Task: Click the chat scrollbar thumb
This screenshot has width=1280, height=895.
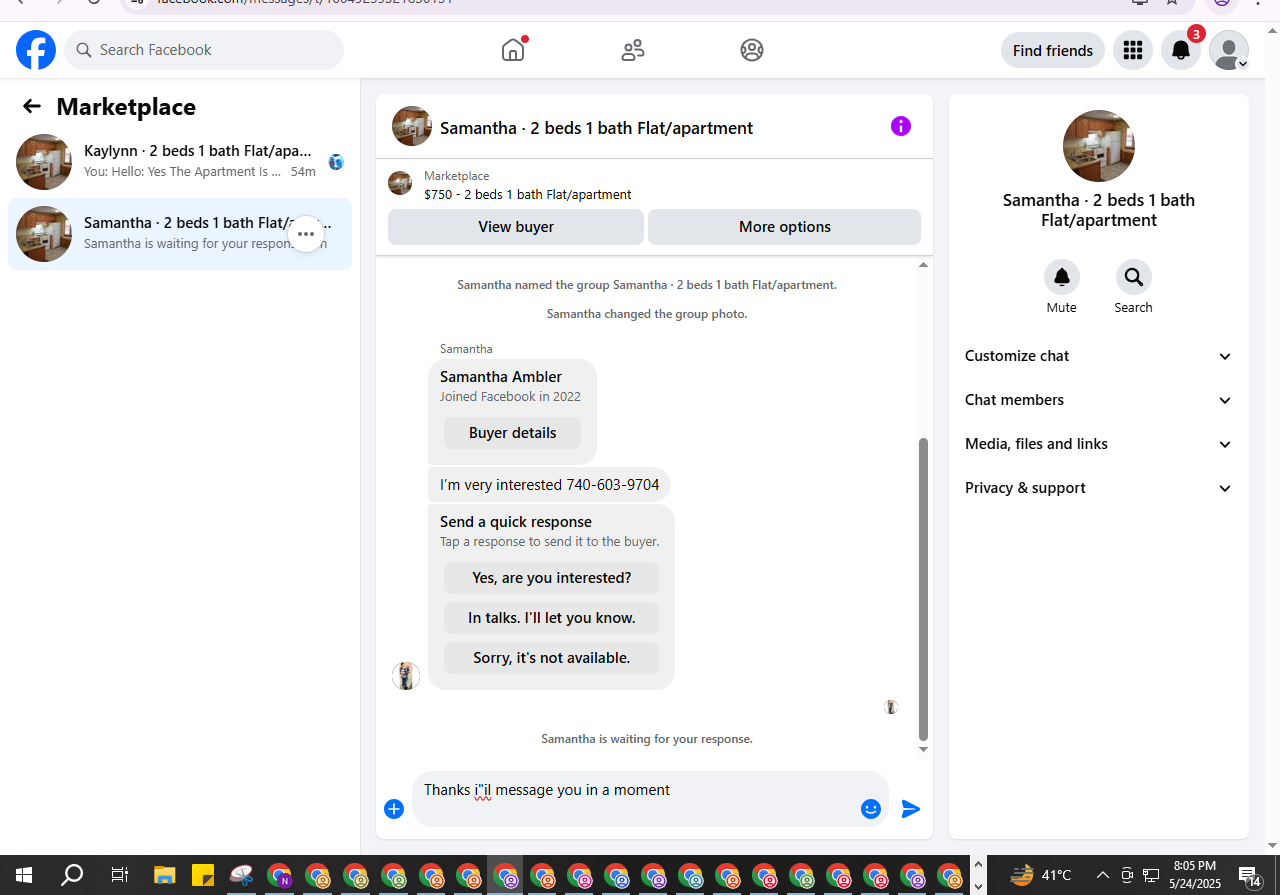Action: pos(923,588)
